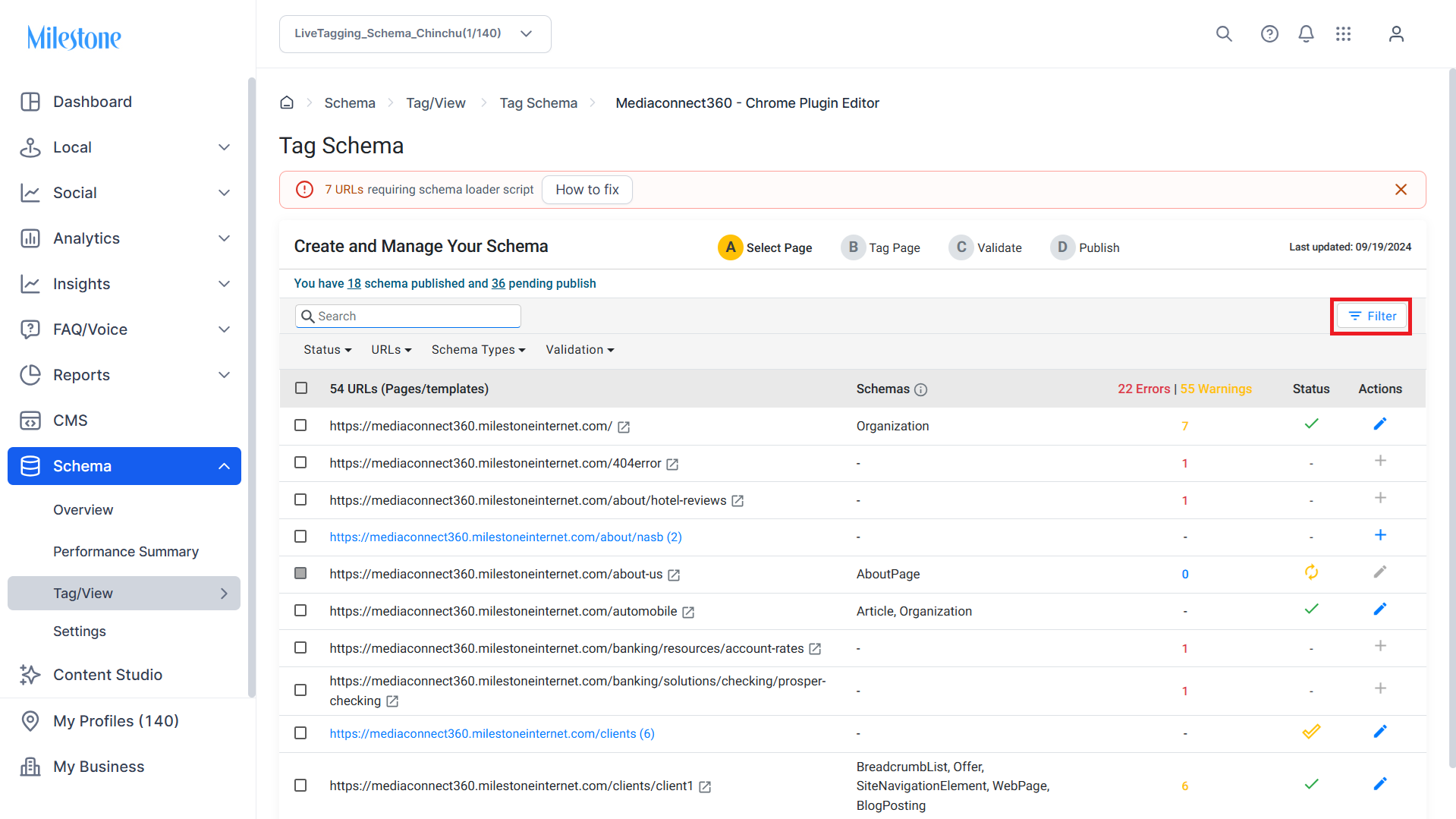Open the user account icon
The width and height of the screenshot is (1456, 819).
tap(1396, 34)
